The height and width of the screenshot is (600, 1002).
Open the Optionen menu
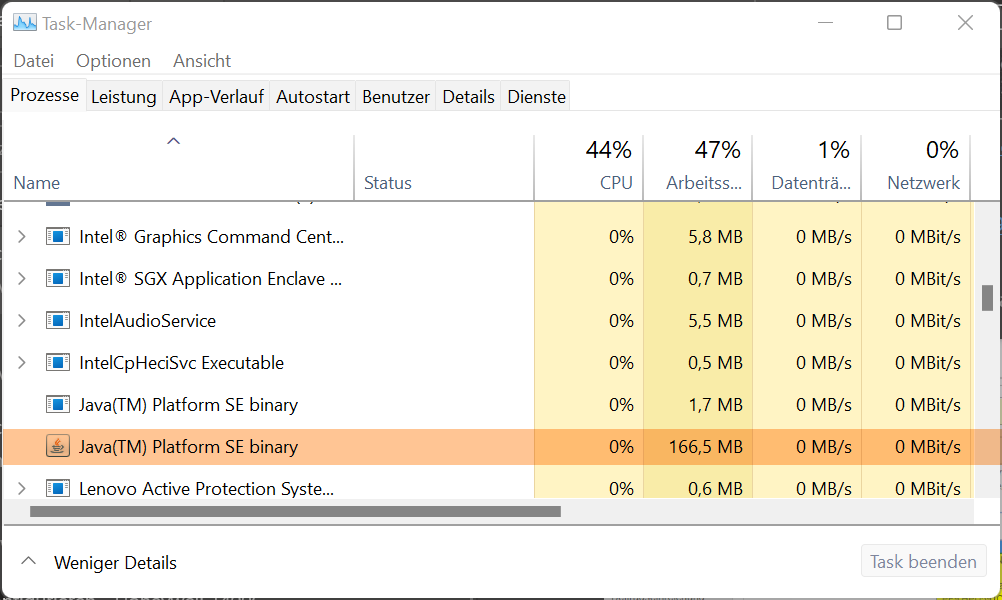tap(113, 61)
